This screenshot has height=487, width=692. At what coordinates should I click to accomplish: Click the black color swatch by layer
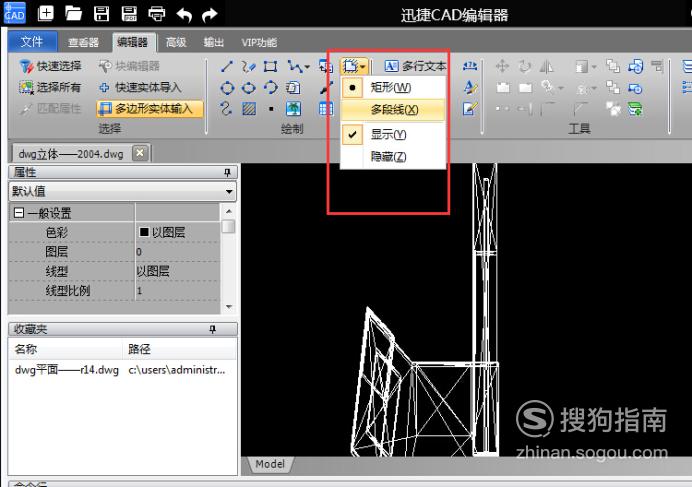pyautogui.click(x=144, y=232)
